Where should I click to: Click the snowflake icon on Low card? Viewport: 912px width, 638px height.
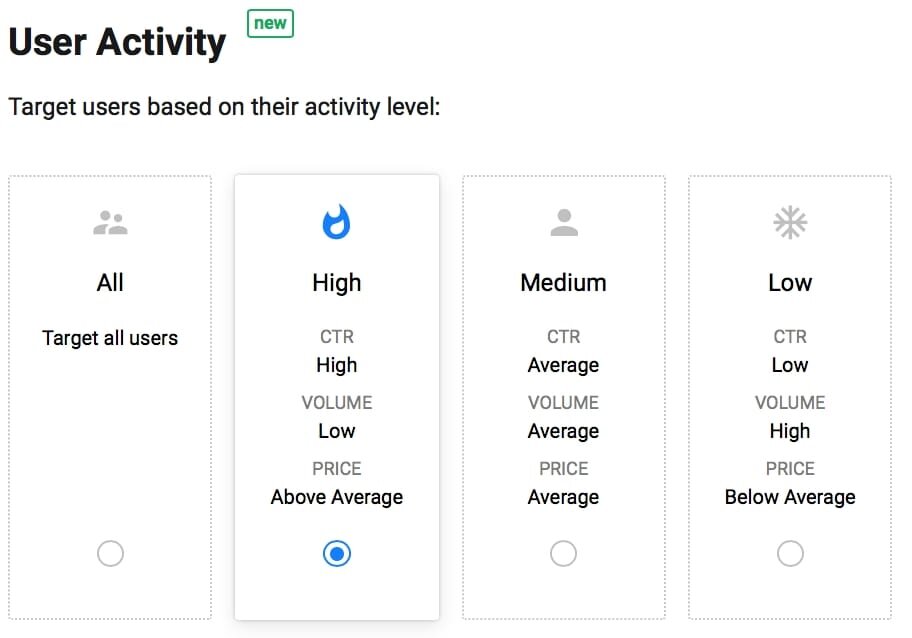click(x=790, y=222)
